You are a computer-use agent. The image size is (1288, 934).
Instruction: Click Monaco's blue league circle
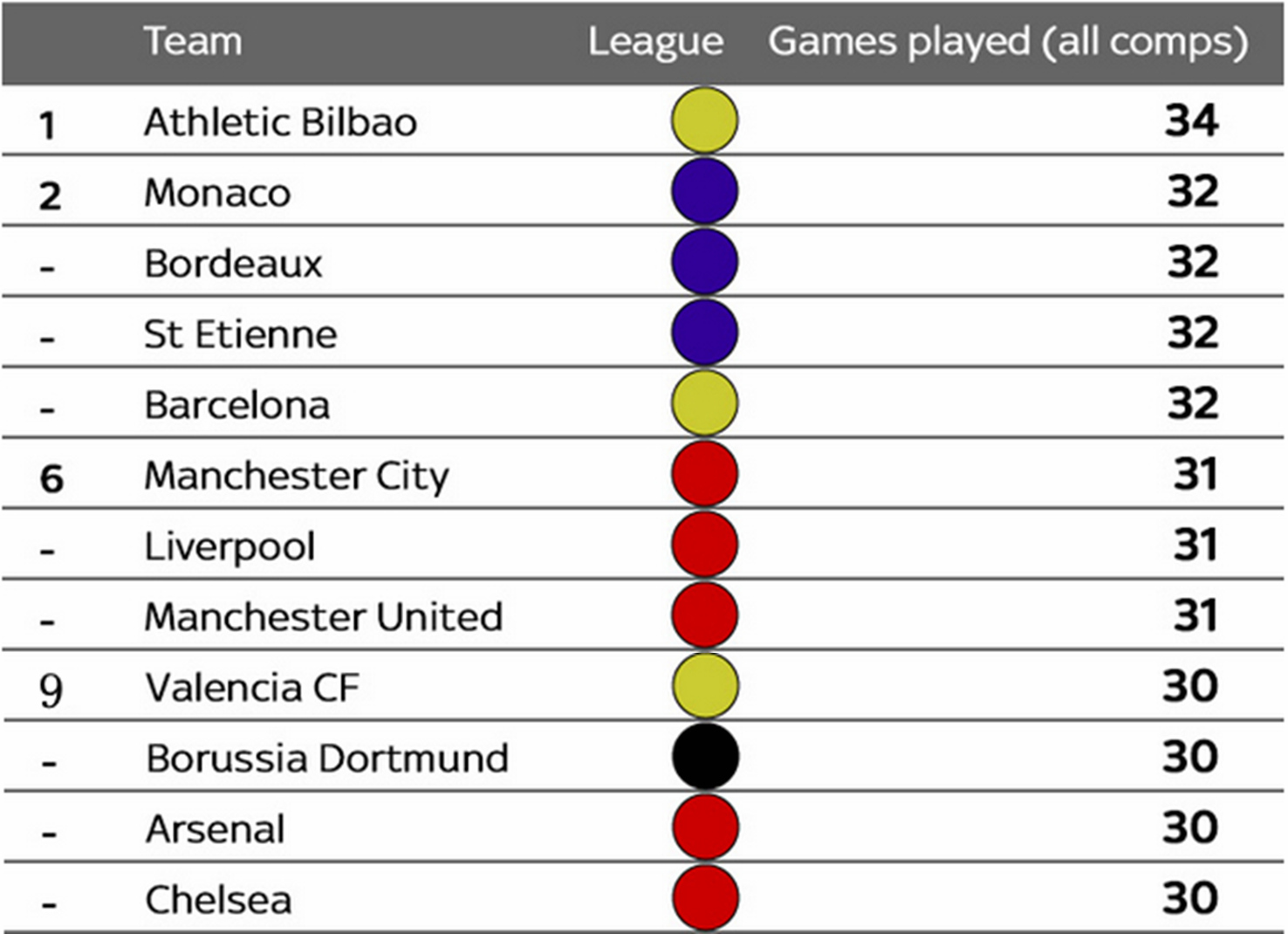pyautogui.click(x=704, y=191)
